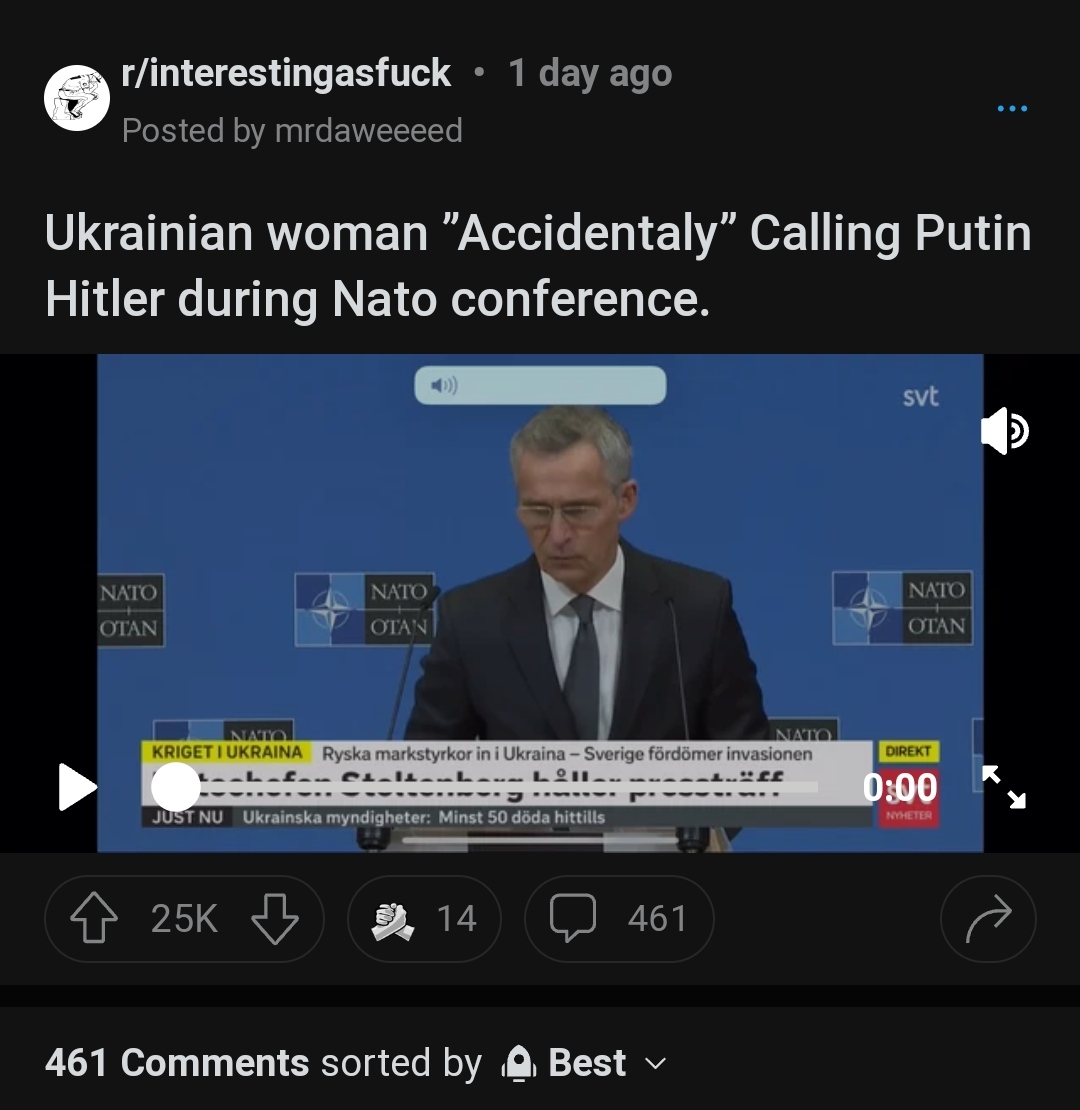1080x1110 pixels.
Task: Open the post title text
Action: pyautogui.click(x=538, y=266)
